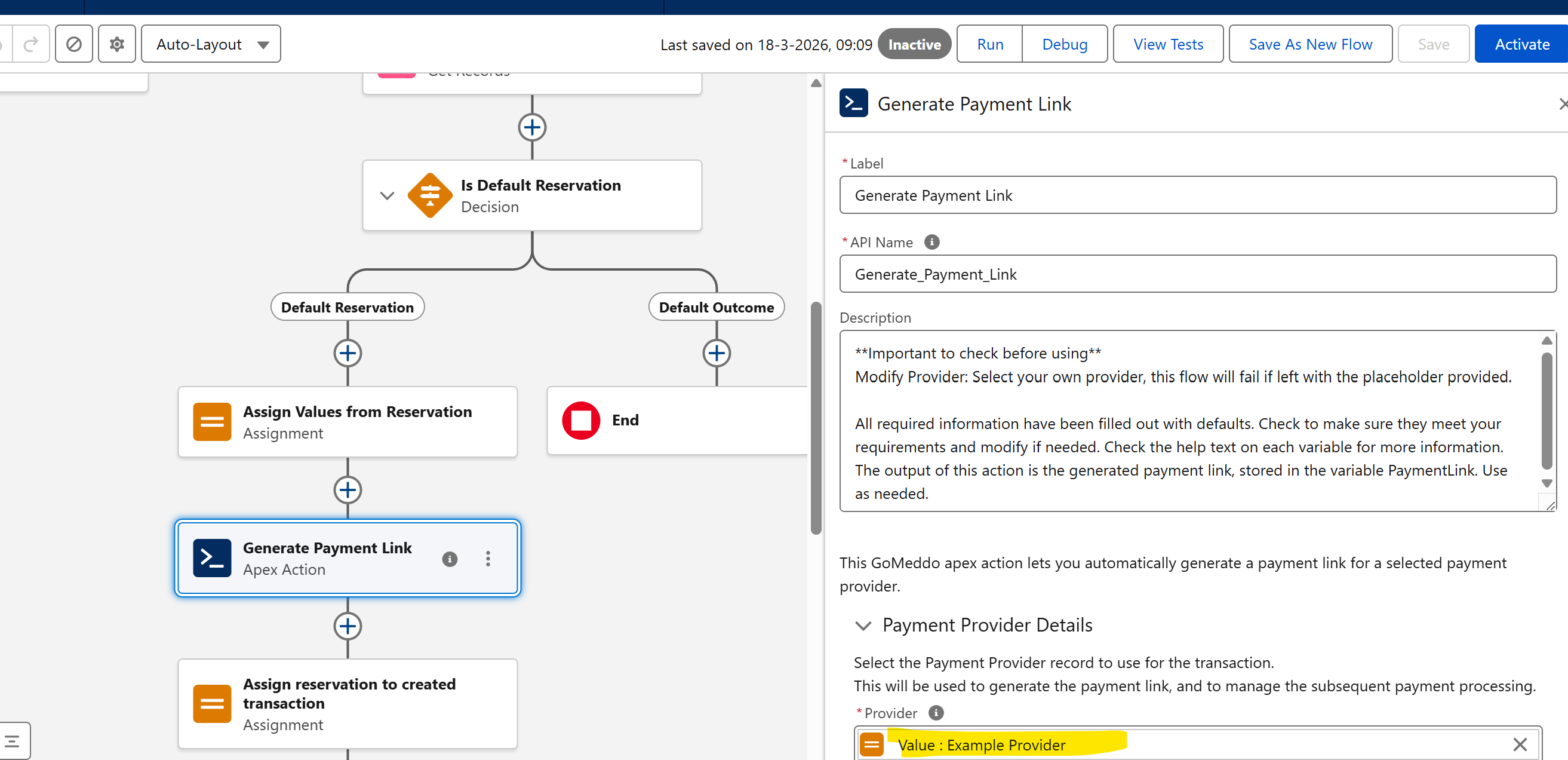Activate the flow

point(1521,44)
